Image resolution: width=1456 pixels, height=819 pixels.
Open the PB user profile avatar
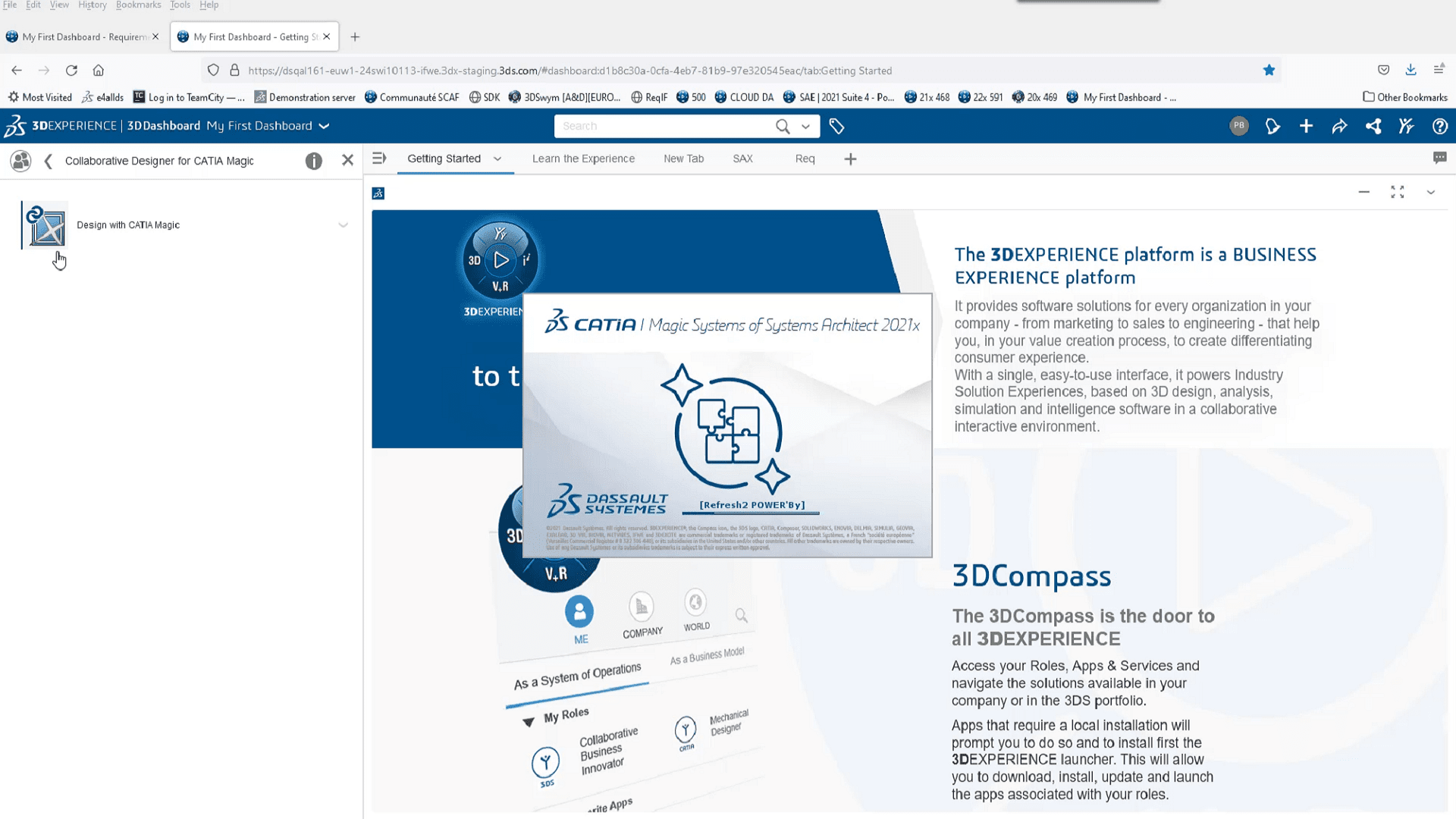1238,126
